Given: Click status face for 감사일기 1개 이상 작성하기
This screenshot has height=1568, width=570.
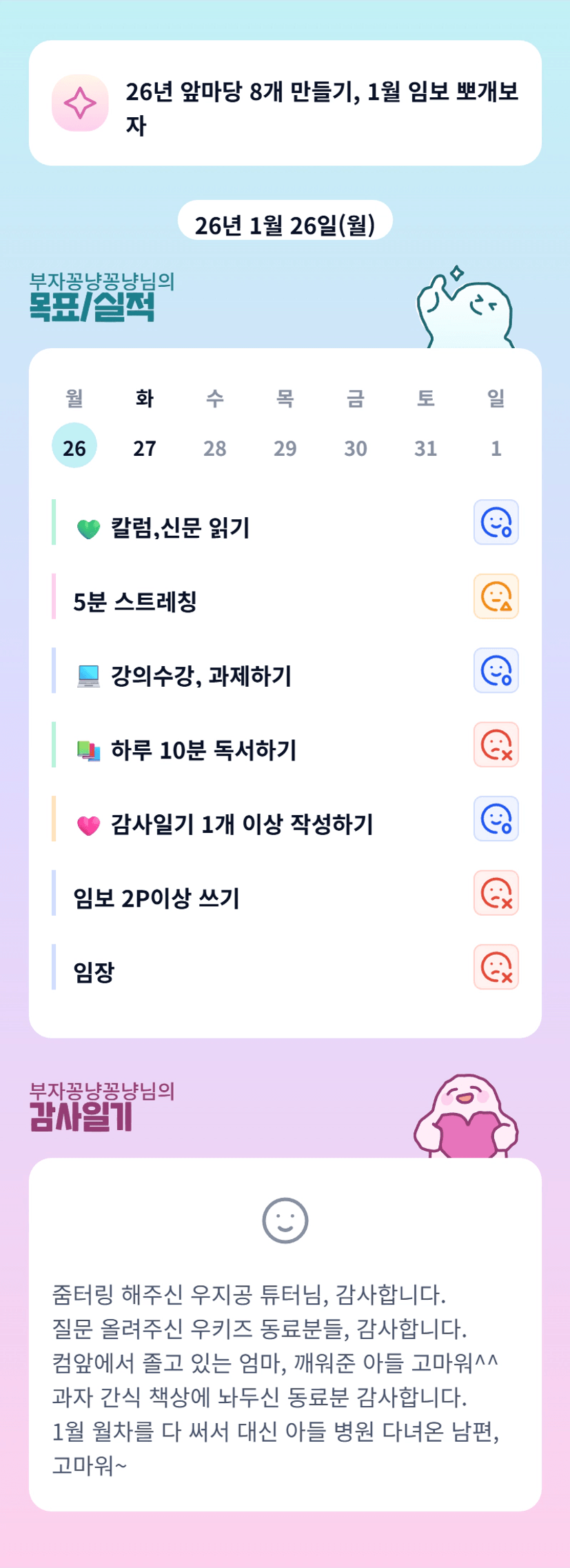Looking at the screenshot, I should (x=496, y=818).
